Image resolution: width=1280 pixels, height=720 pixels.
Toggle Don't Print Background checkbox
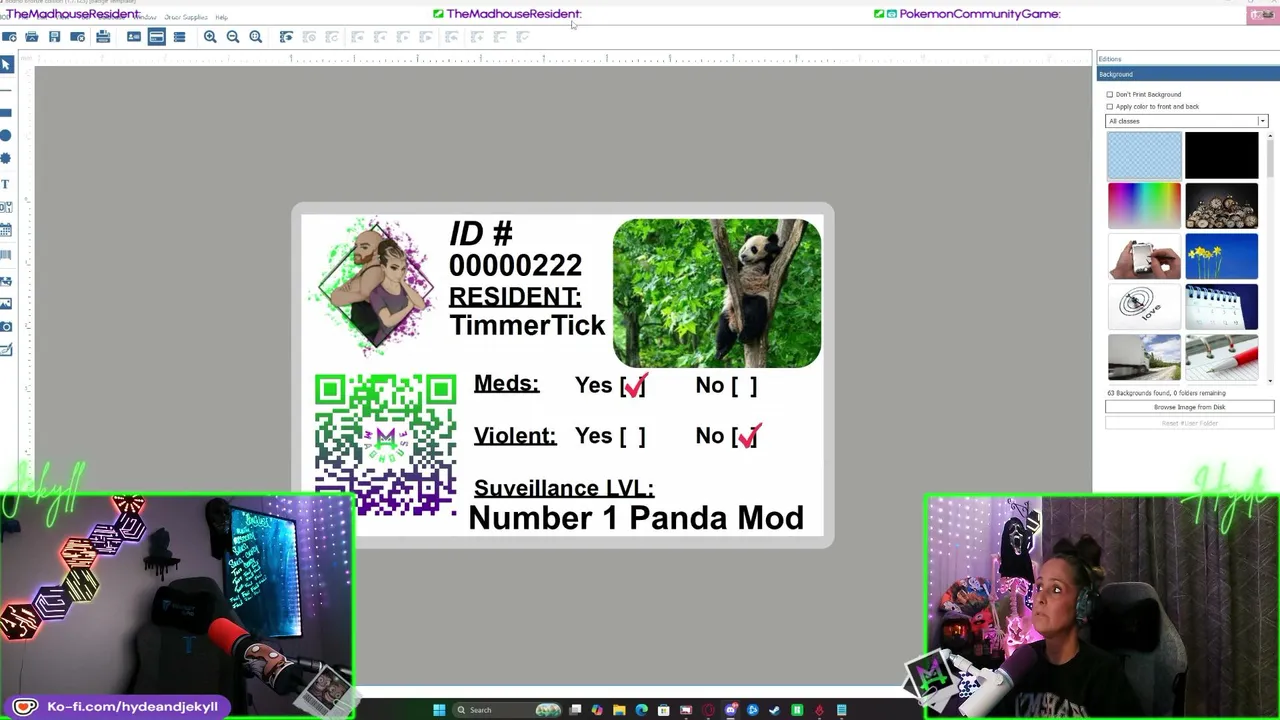pos(1110,94)
